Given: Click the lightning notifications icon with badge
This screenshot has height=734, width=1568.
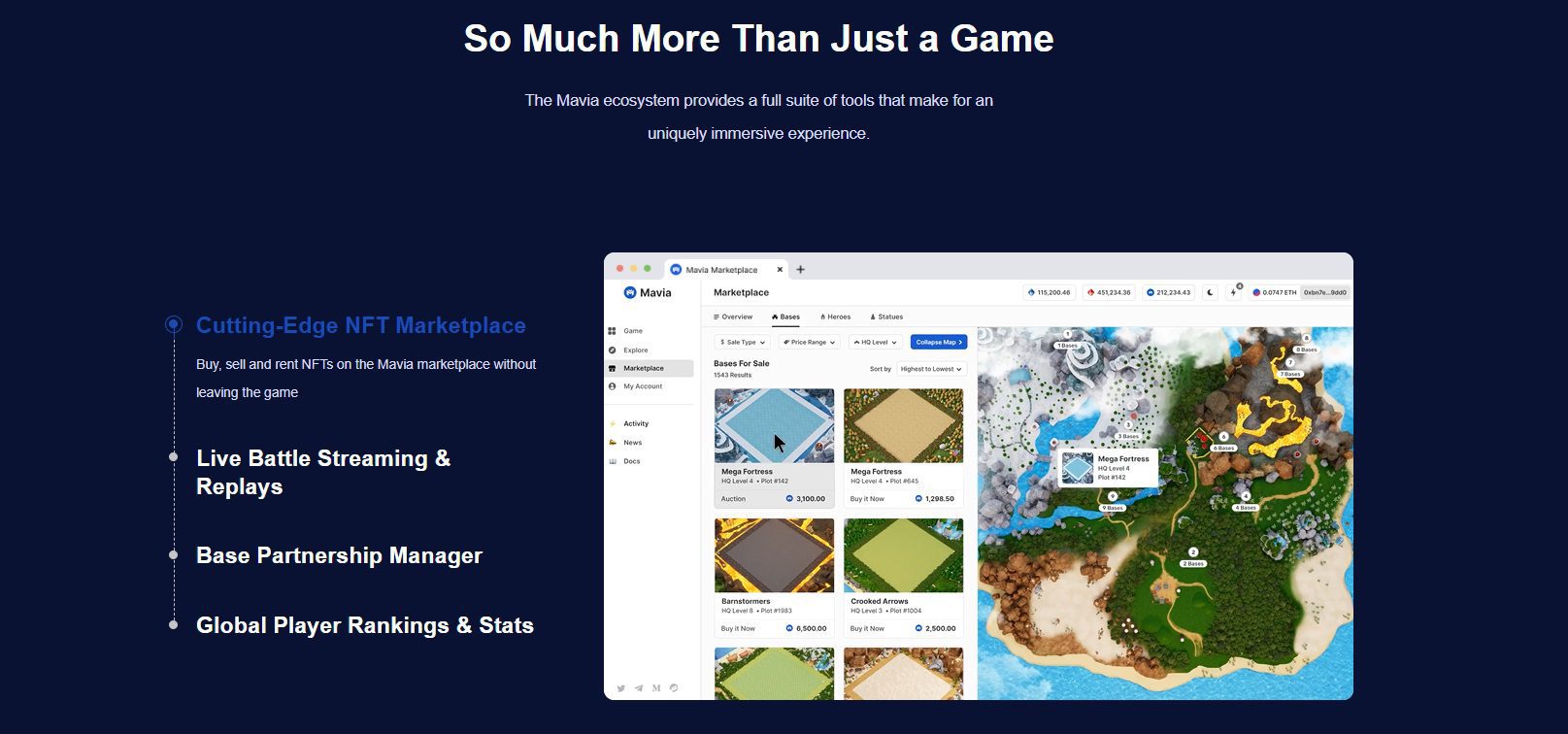Looking at the screenshot, I should (1234, 291).
